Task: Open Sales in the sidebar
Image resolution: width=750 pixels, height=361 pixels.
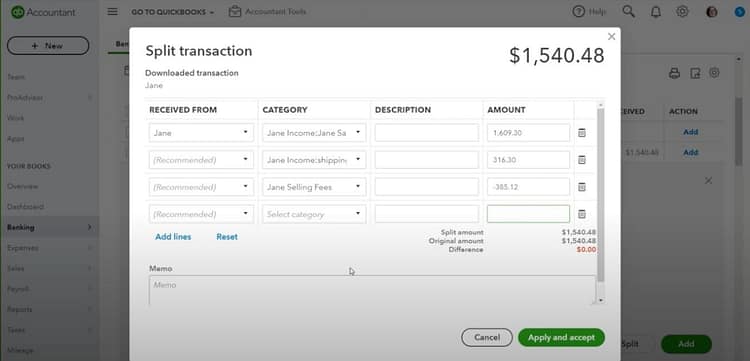Action: [x=16, y=269]
